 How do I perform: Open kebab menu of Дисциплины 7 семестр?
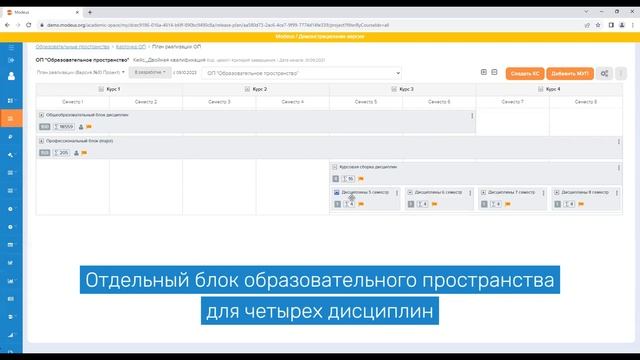543,193
